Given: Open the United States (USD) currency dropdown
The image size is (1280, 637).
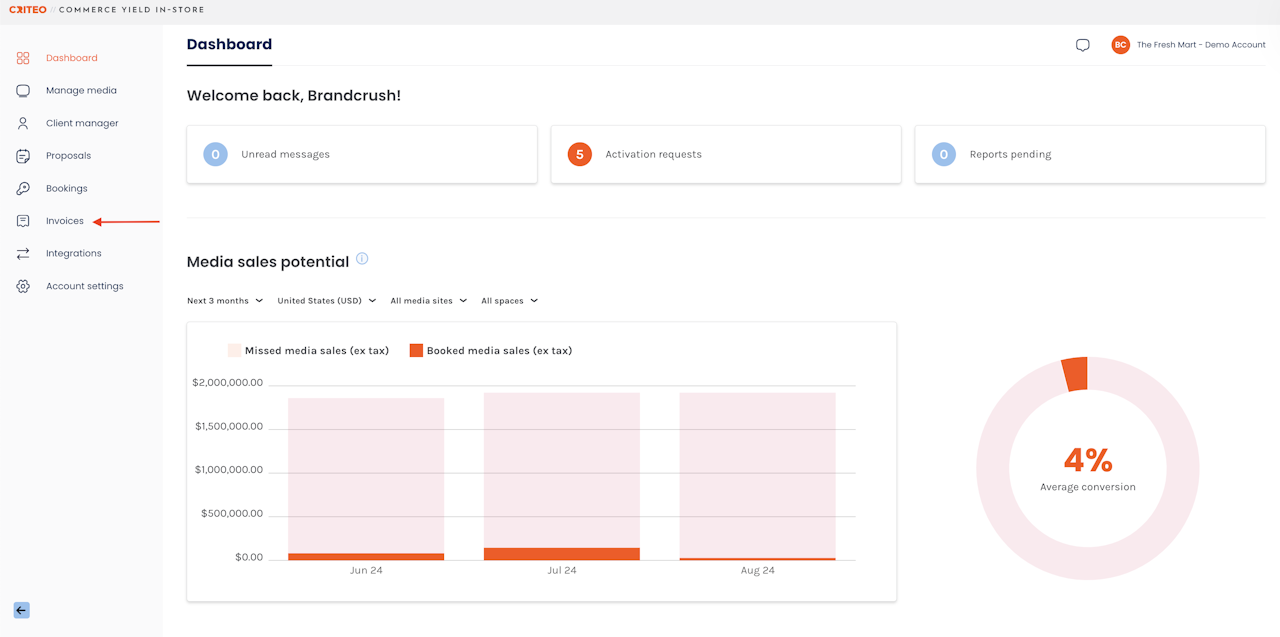Looking at the screenshot, I should (x=326, y=301).
